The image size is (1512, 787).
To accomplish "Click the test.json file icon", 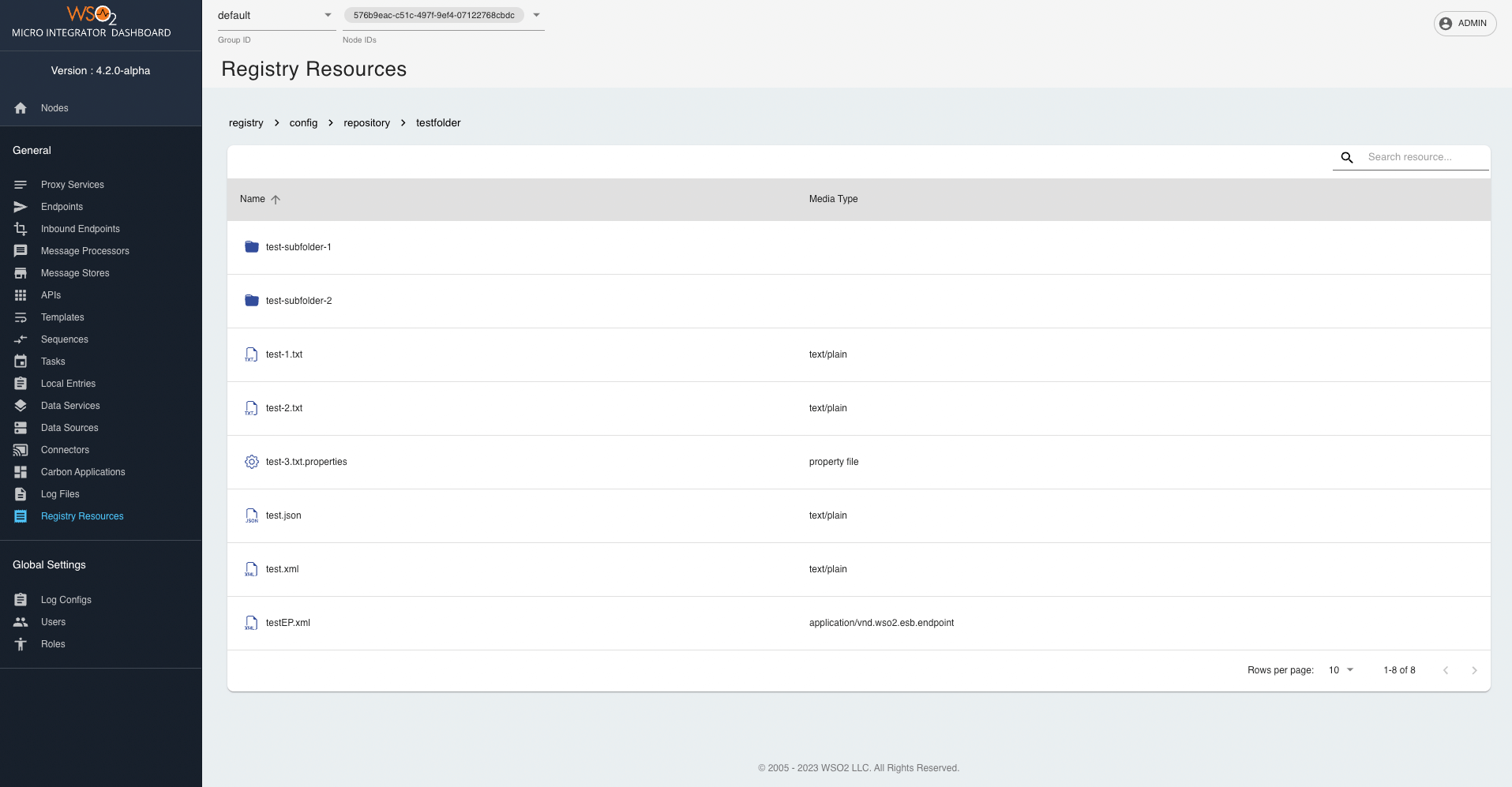I will click(x=252, y=515).
